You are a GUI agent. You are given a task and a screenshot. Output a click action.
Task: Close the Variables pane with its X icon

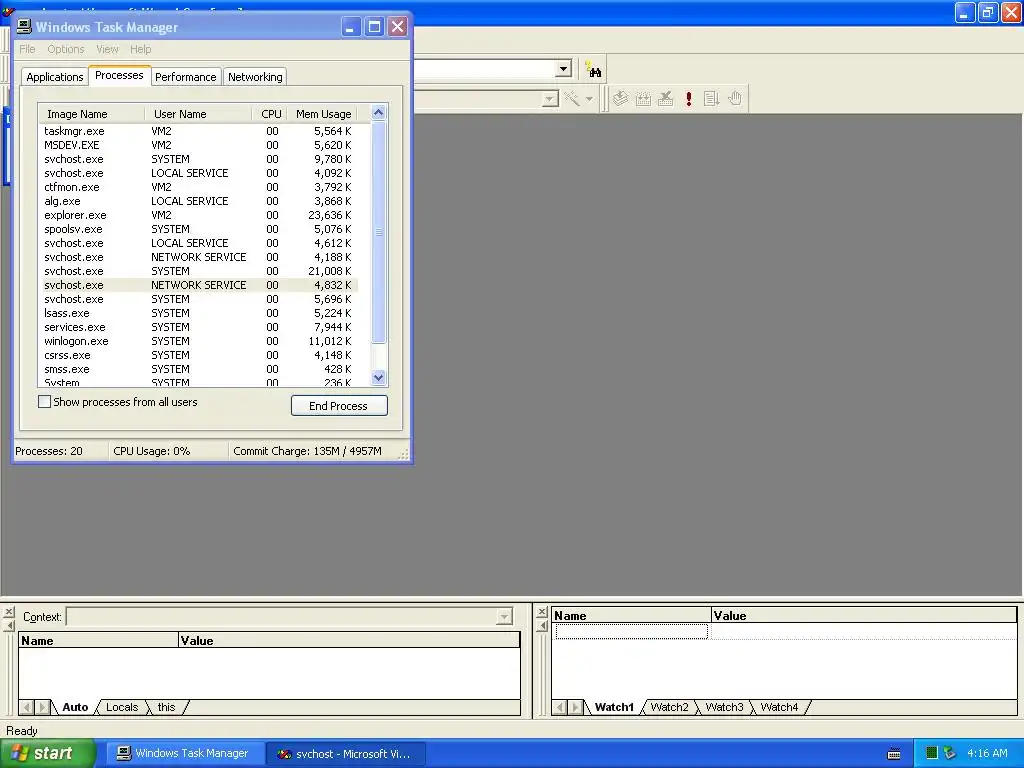[8, 613]
